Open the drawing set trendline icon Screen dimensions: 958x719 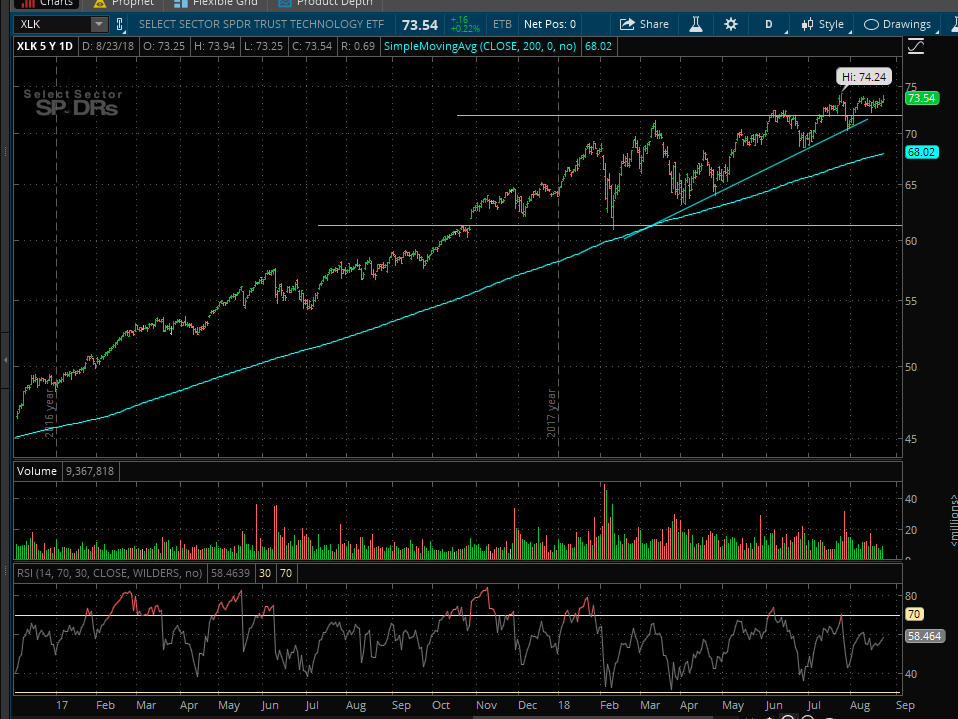pos(916,46)
